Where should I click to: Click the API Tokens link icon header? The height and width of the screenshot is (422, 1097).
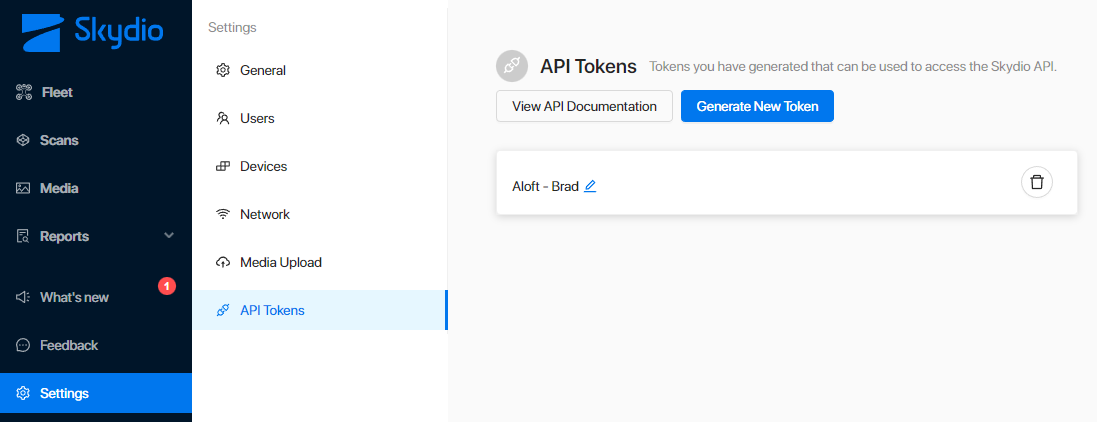click(x=512, y=66)
